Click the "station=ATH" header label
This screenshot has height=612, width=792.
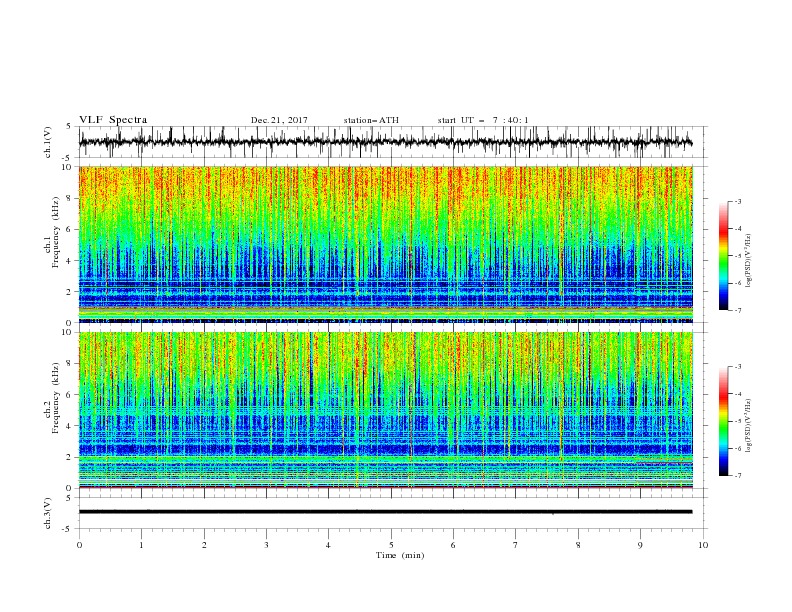(x=371, y=120)
